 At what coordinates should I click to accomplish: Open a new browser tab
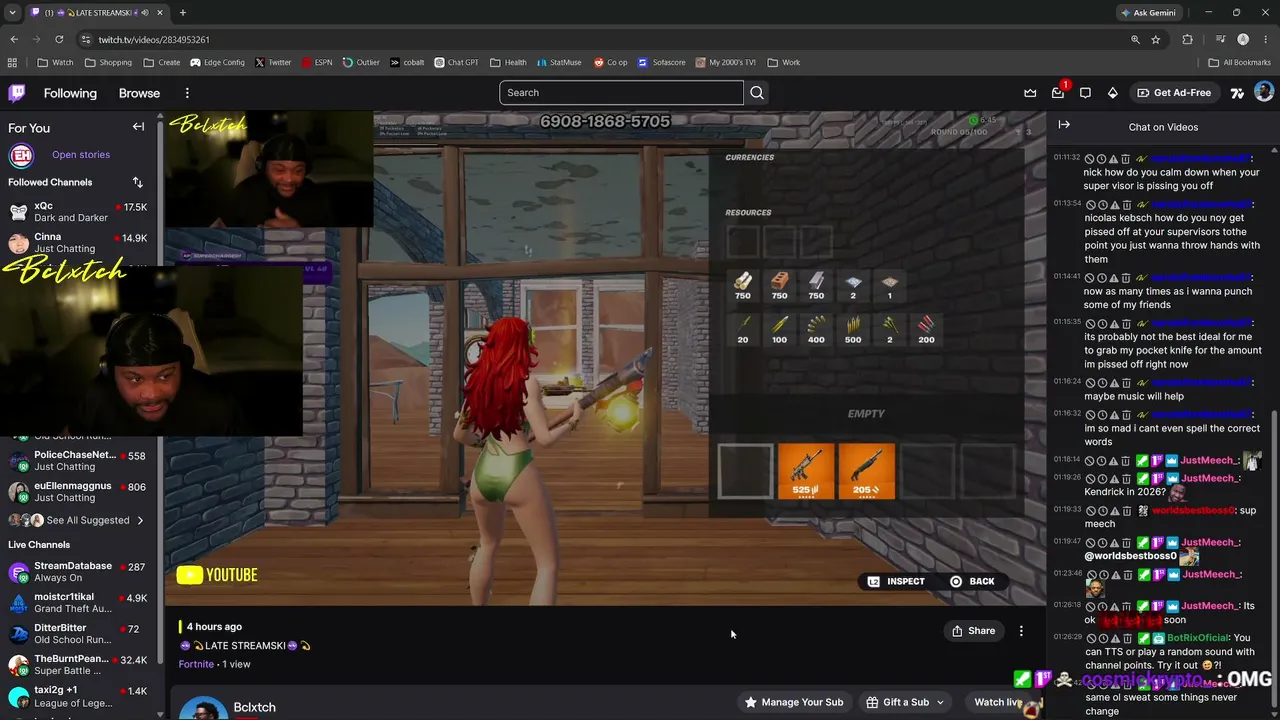(x=182, y=13)
